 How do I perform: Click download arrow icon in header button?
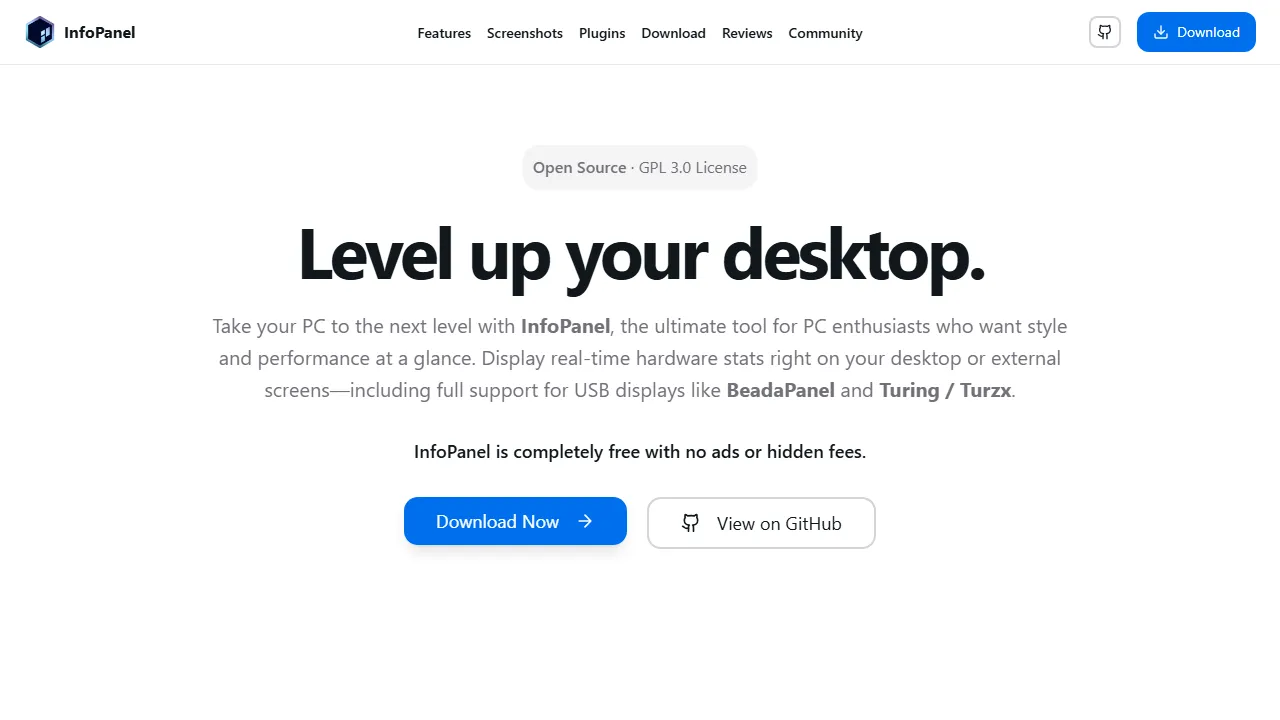point(1161,32)
